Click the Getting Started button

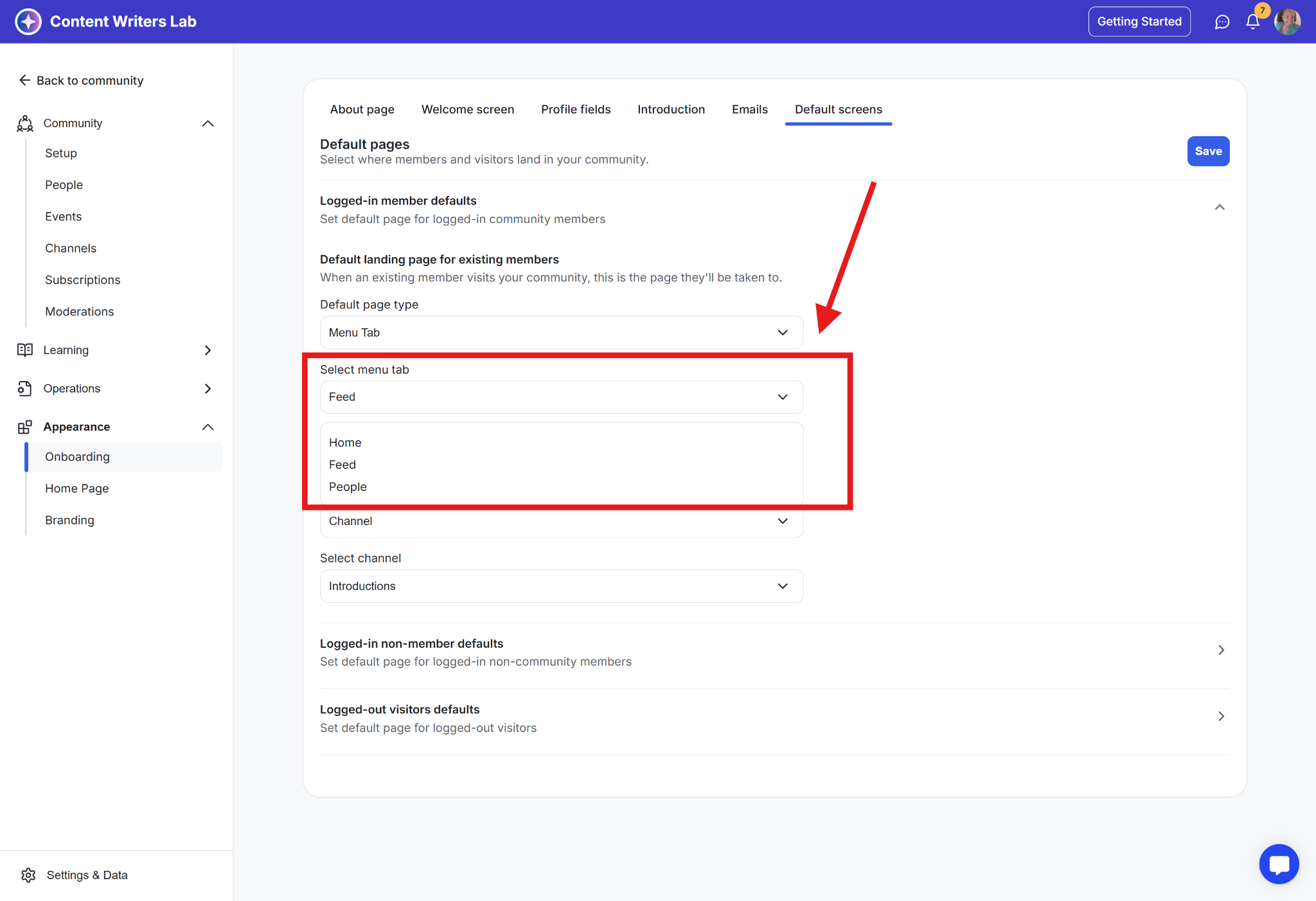pyautogui.click(x=1139, y=22)
